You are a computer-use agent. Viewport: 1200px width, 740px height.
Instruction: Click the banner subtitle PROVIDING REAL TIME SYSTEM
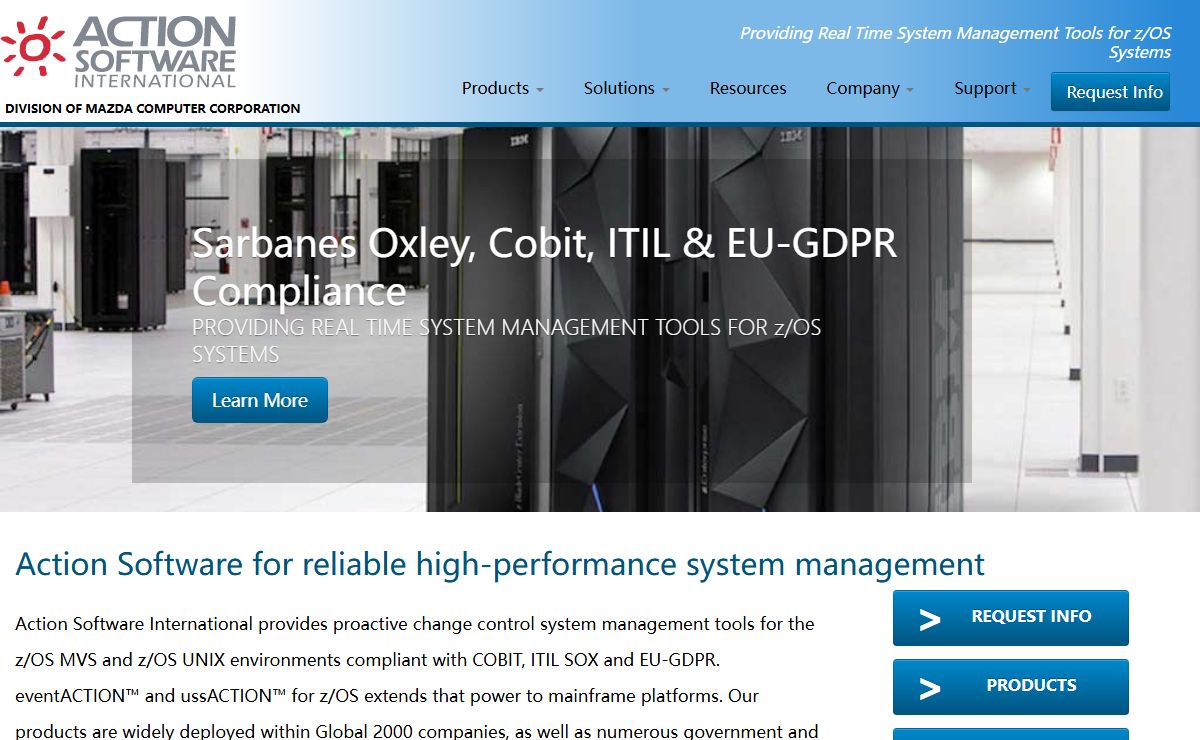[507, 341]
